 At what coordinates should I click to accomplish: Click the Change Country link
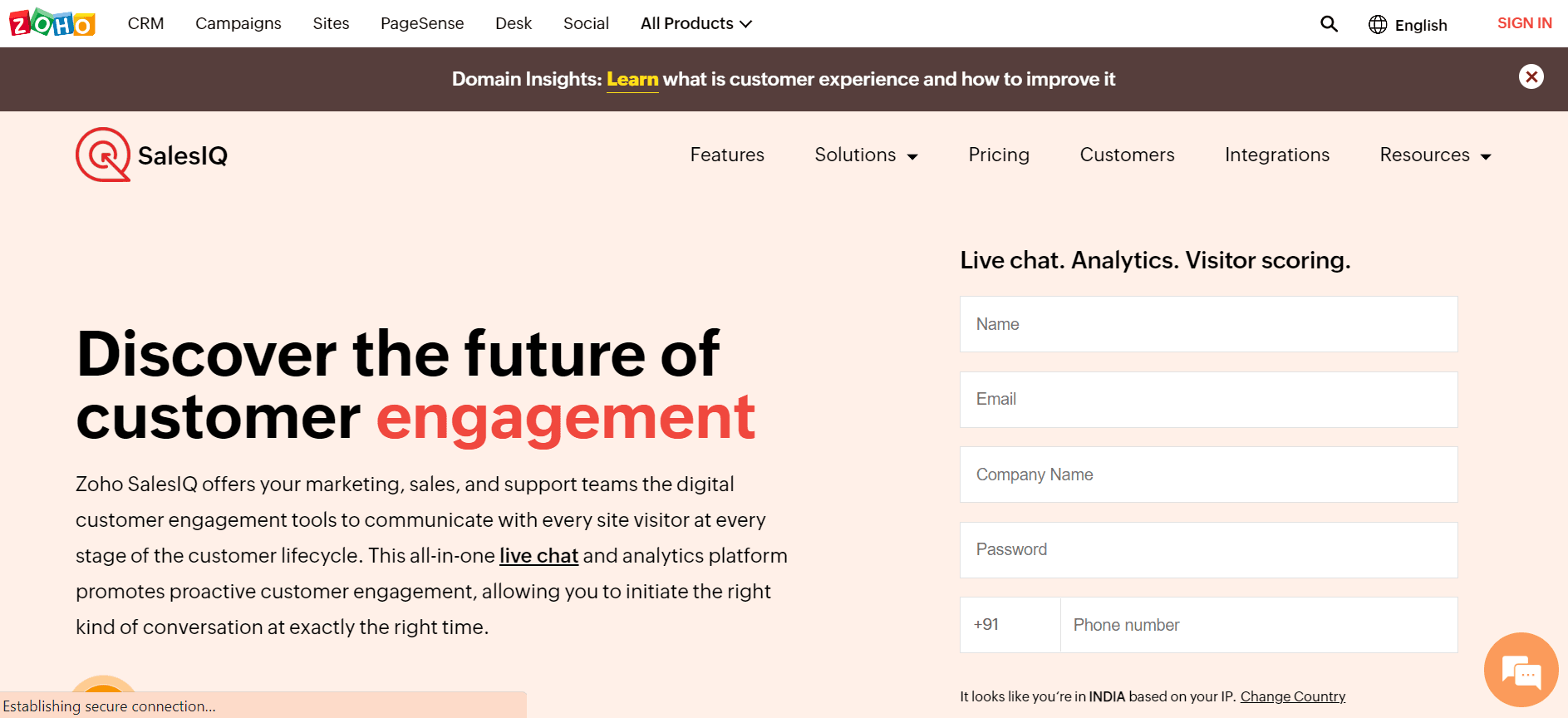point(1293,696)
